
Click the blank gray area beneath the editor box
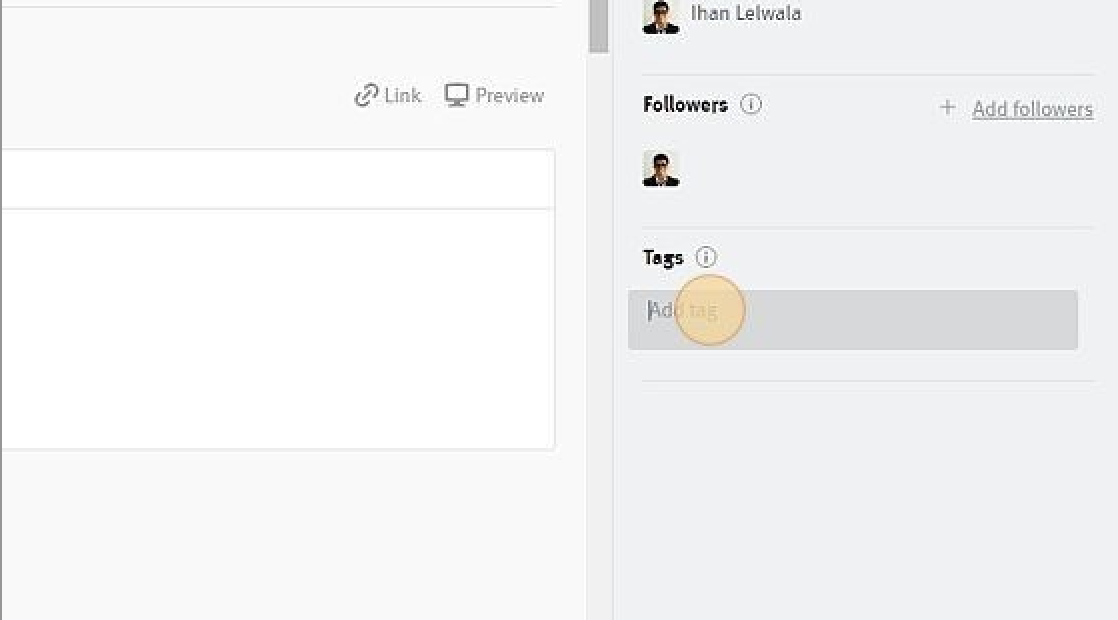coord(290,530)
